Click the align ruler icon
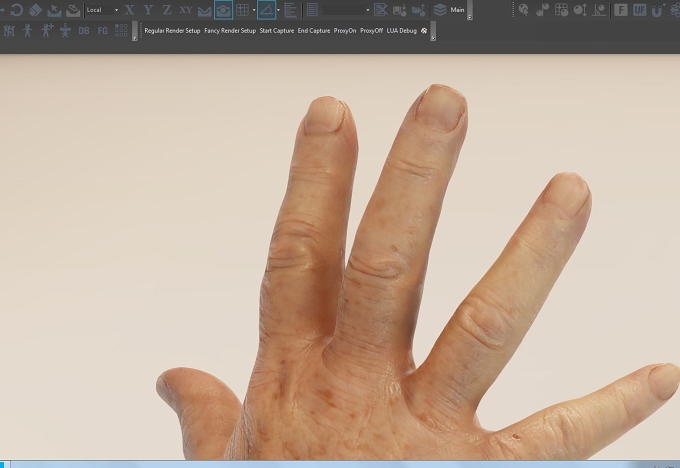The image size is (680, 468). click(x=291, y=10)
